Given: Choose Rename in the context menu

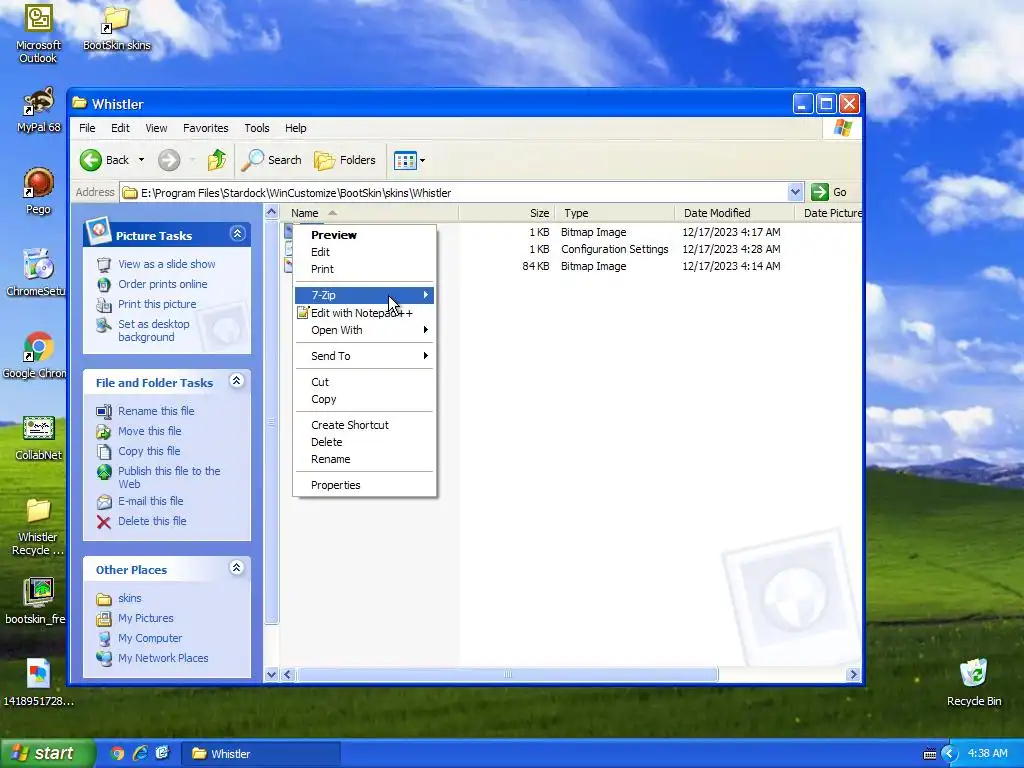Looking at the screenshot, I should tap(364, 459).
